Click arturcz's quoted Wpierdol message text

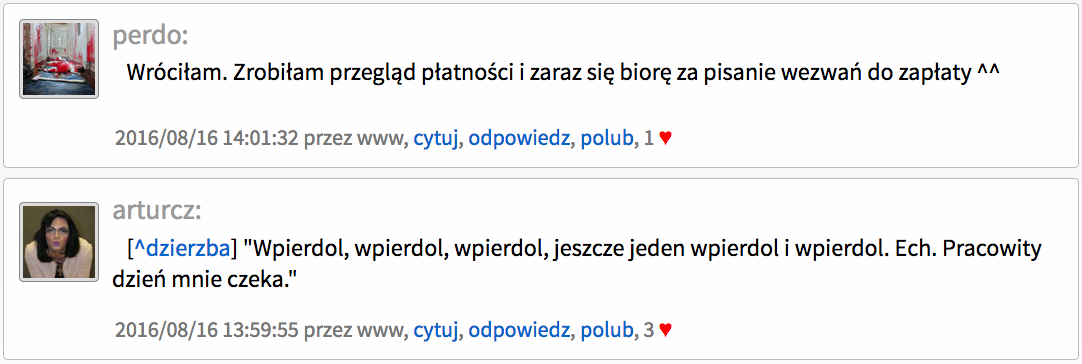click(x=576, y=265)
